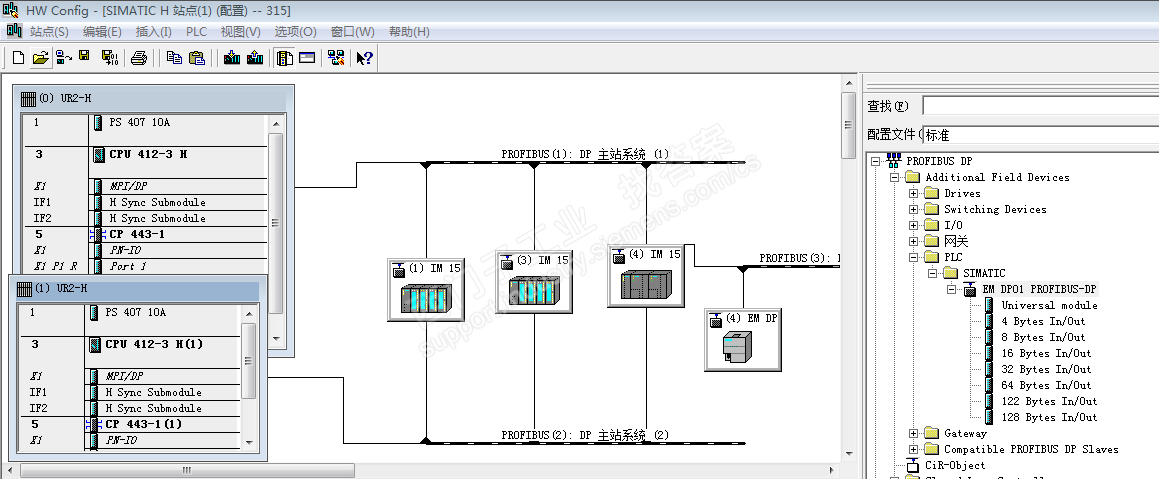Select the (4) EM DP slave icon

(x=743, y=339)
